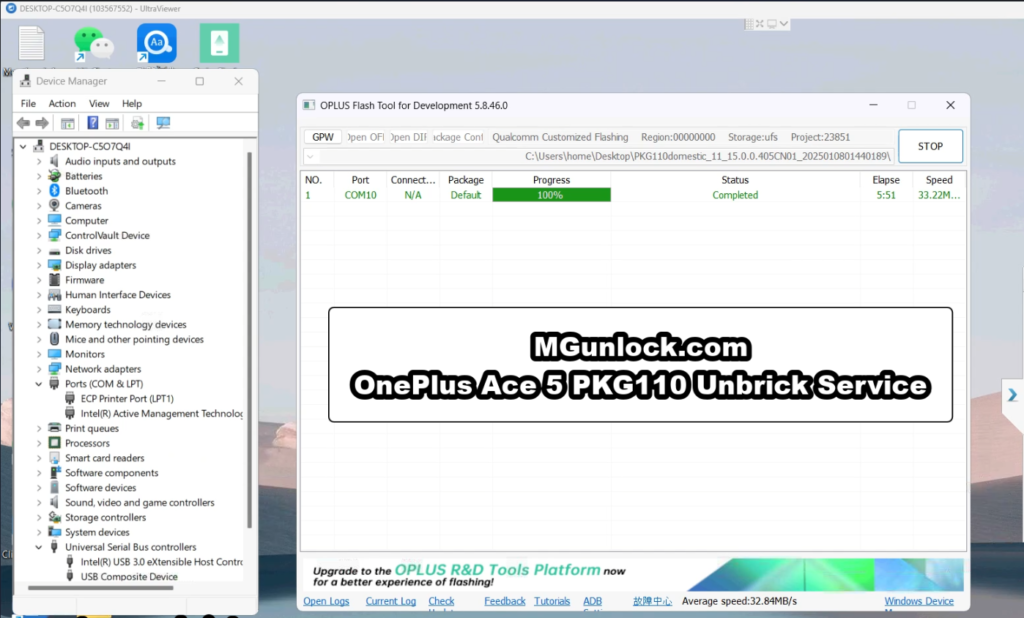Select the Smart card readers category
1024x618 pixels.
[104, 458]
